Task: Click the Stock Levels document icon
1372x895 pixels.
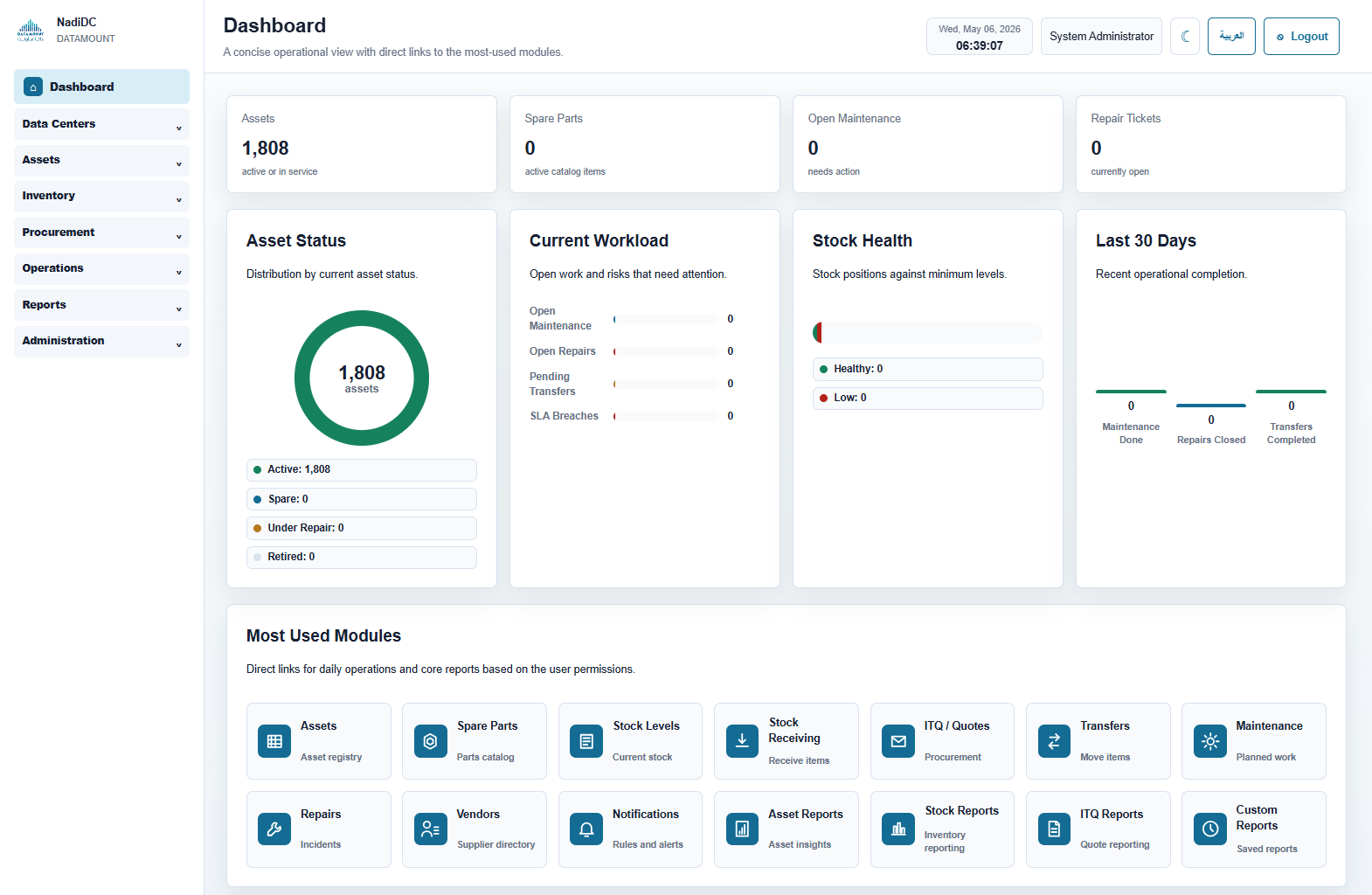Action: click(x=586, y=741)
